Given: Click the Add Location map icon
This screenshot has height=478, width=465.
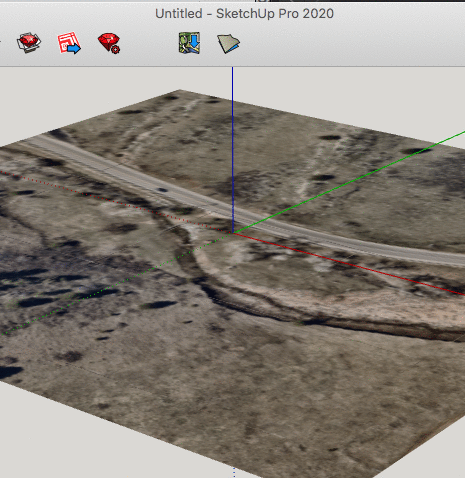Looking at the screenshot, I should [189, 43].
